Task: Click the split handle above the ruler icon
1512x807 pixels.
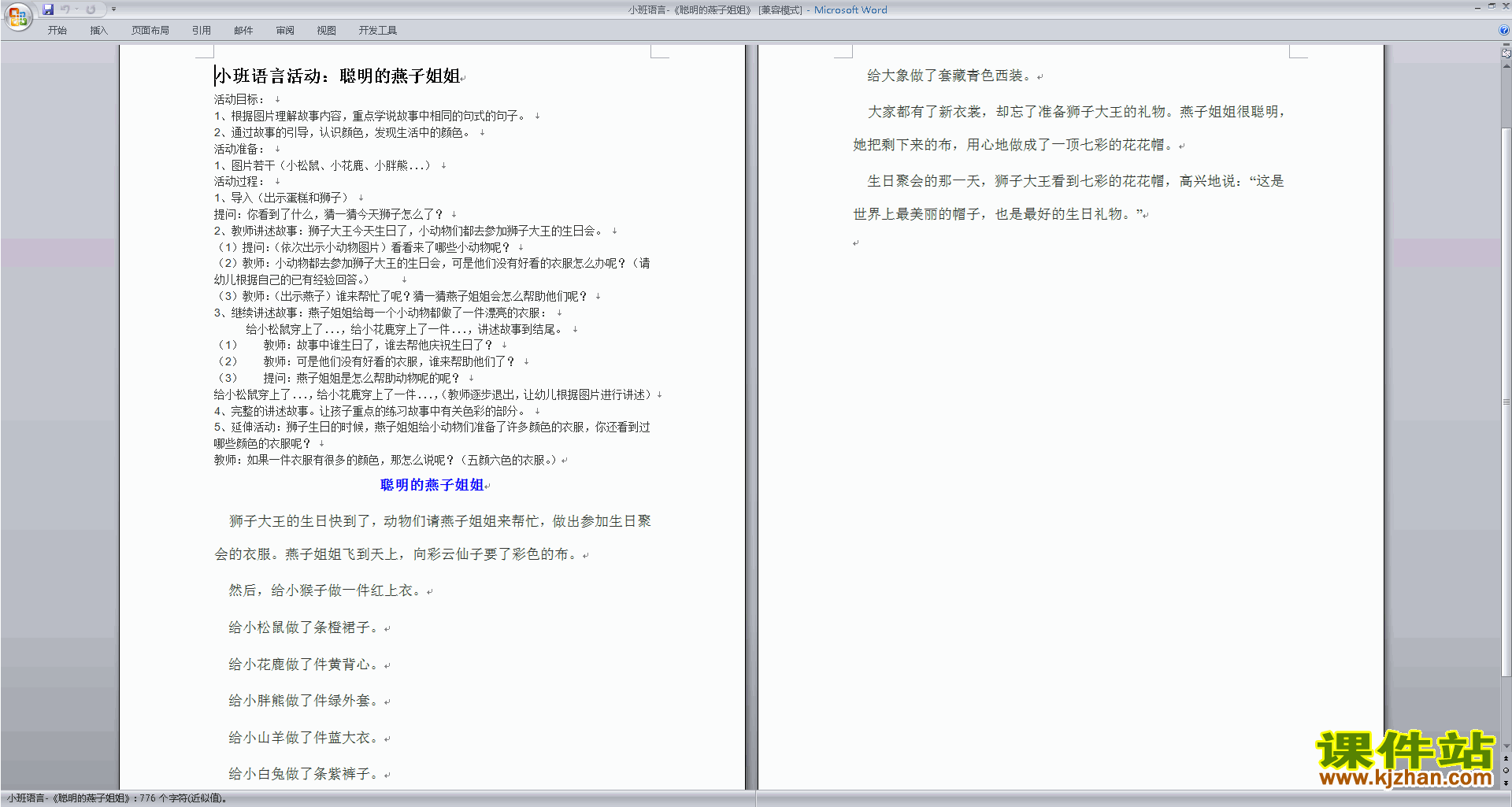Action: point(1506,45)
